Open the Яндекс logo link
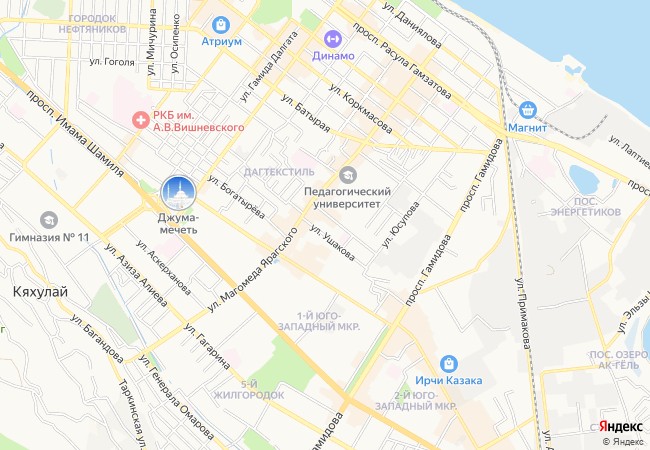 pyautogui.click(x=621, y=426)
